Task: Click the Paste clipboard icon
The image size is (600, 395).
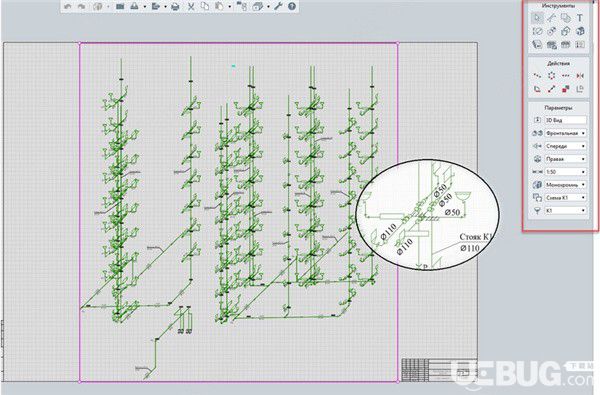Action: tap(219, 7)
